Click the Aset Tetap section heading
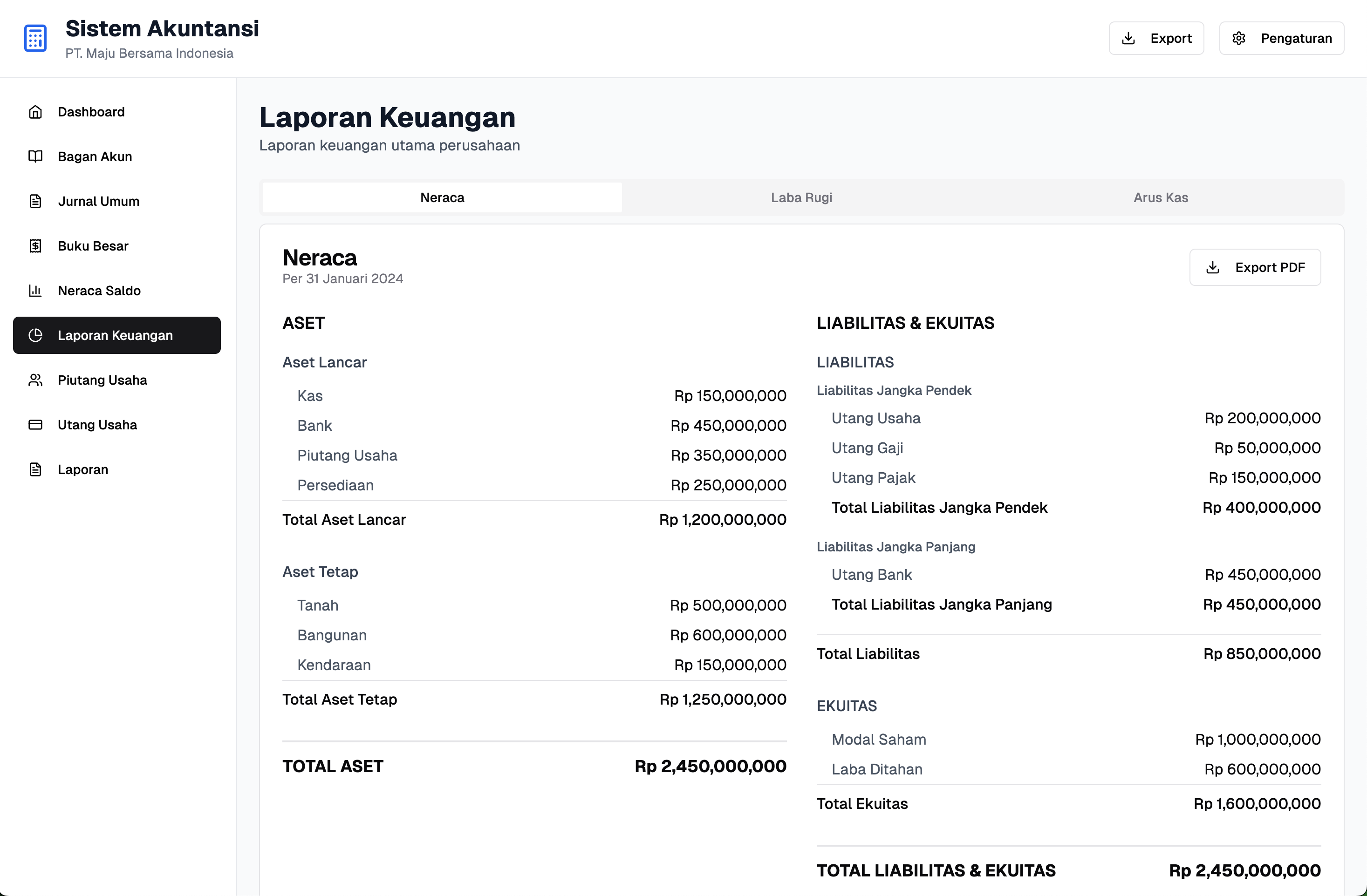 (320, 572)
